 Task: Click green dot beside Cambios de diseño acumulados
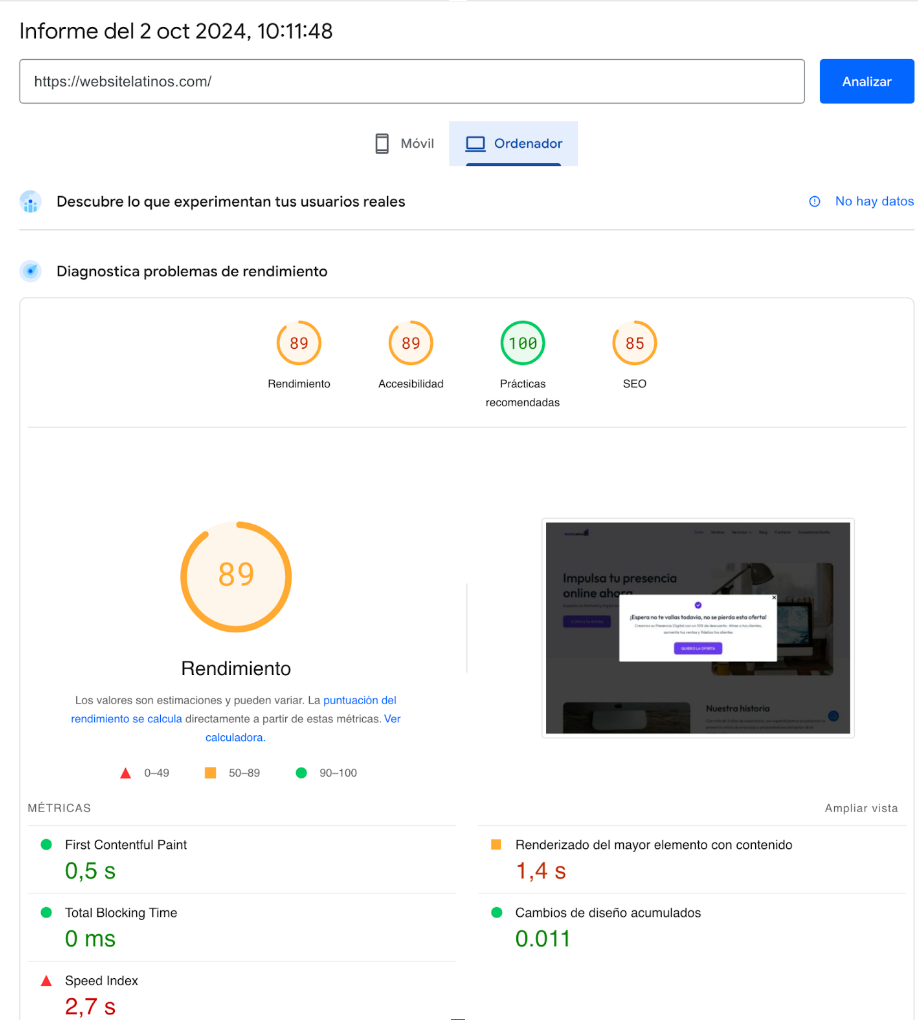point(496,913)
